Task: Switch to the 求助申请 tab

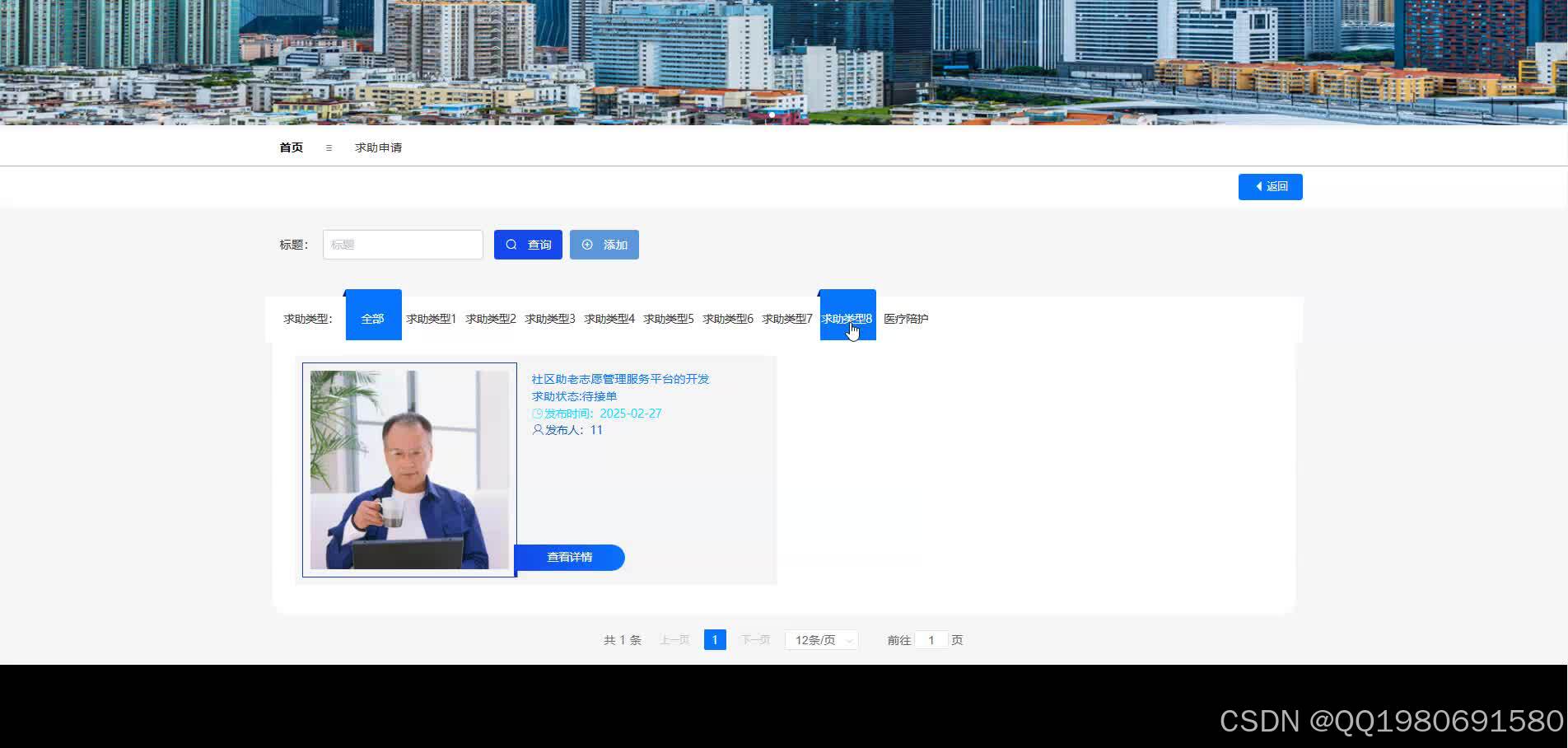Action: [x=378, y=147]
